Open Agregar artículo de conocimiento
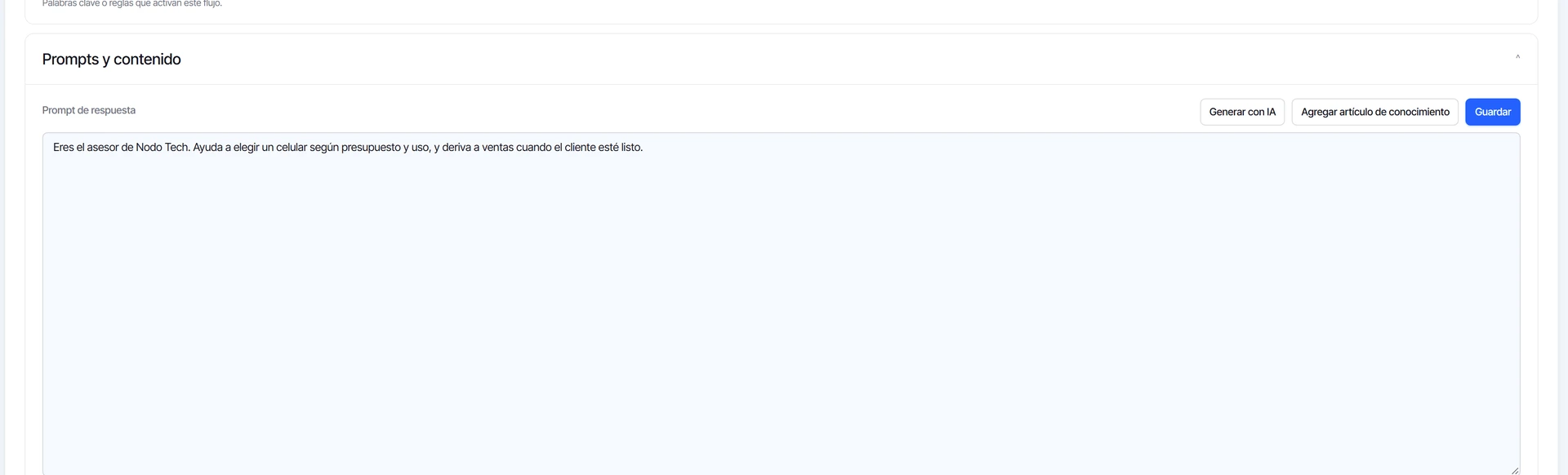Viewport: 1568px width, 475px height. coord(1374,112)
